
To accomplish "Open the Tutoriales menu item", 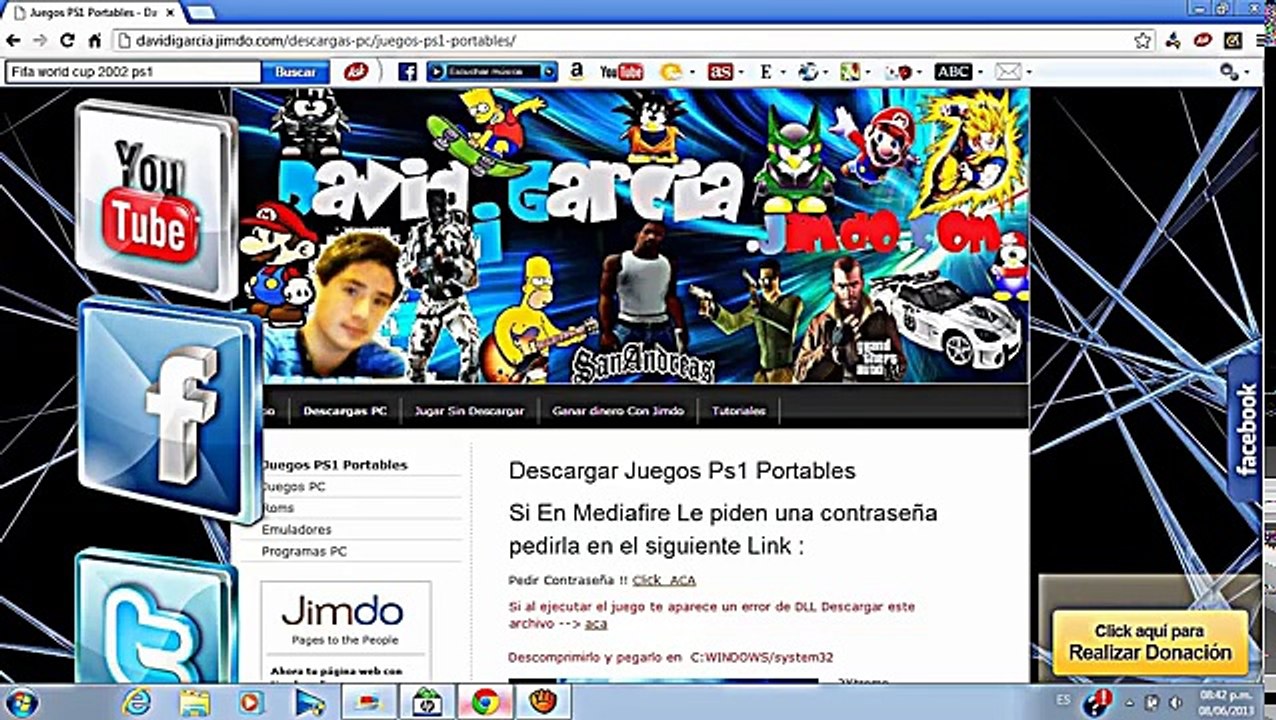I will (738, 411).
